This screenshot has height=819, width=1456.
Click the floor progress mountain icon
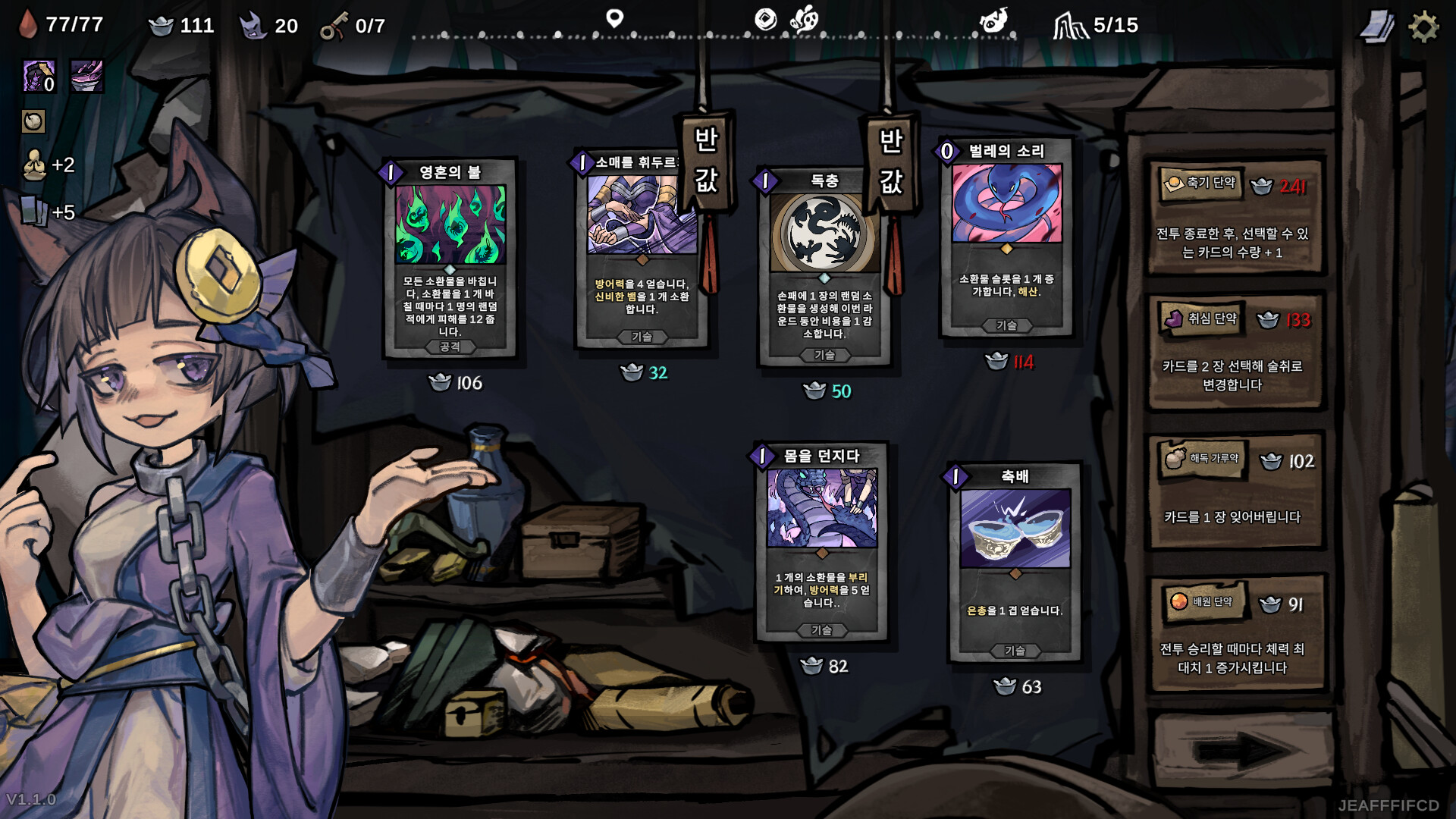tap(1069, 26)
